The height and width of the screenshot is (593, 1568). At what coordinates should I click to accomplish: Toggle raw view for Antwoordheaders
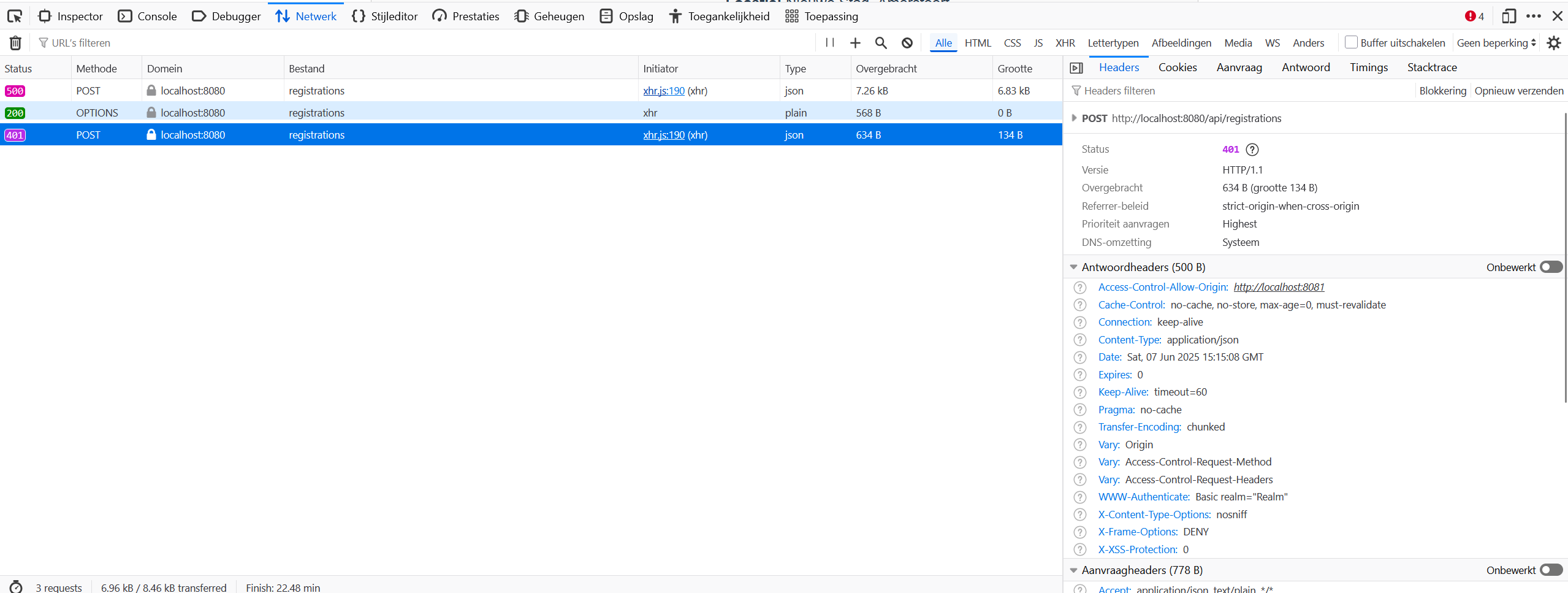click(x=1551, y=267)
